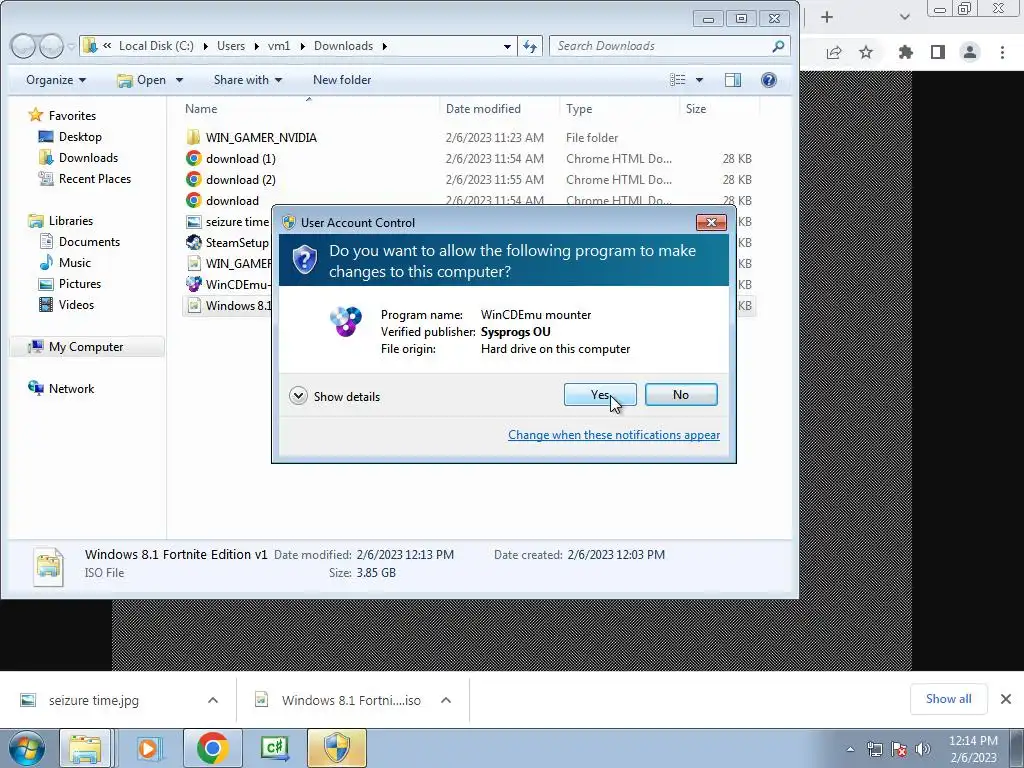The width and height of the screenshot is (1024, 768).
Task: Click Downloads in the address breadcrumb
Action: click(344, 46)
